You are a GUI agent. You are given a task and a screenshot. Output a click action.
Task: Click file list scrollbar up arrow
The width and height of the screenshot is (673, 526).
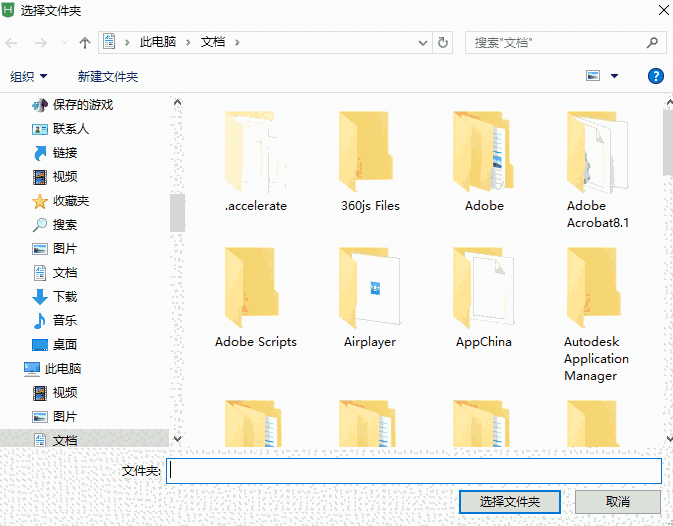click(x=669, y=103)
